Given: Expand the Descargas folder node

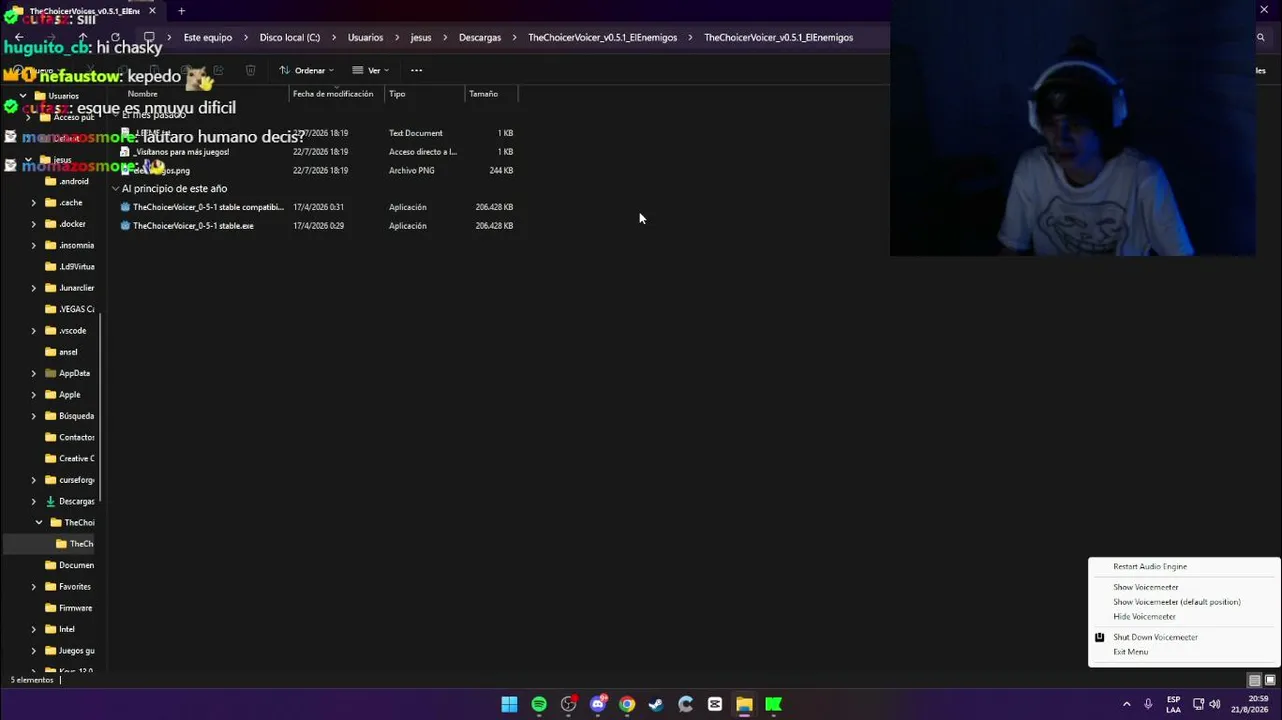Looking at the screenshot, I should 34,502.
